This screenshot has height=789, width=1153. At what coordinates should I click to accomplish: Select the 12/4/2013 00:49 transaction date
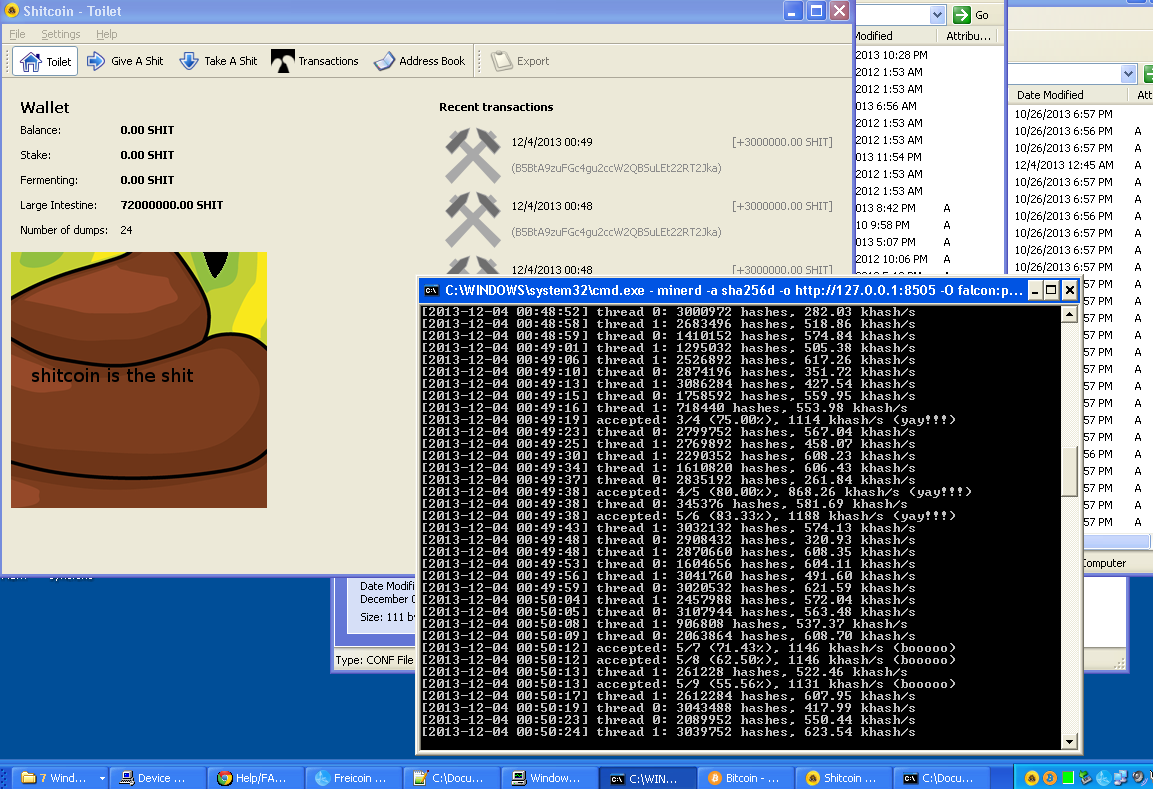551,142
